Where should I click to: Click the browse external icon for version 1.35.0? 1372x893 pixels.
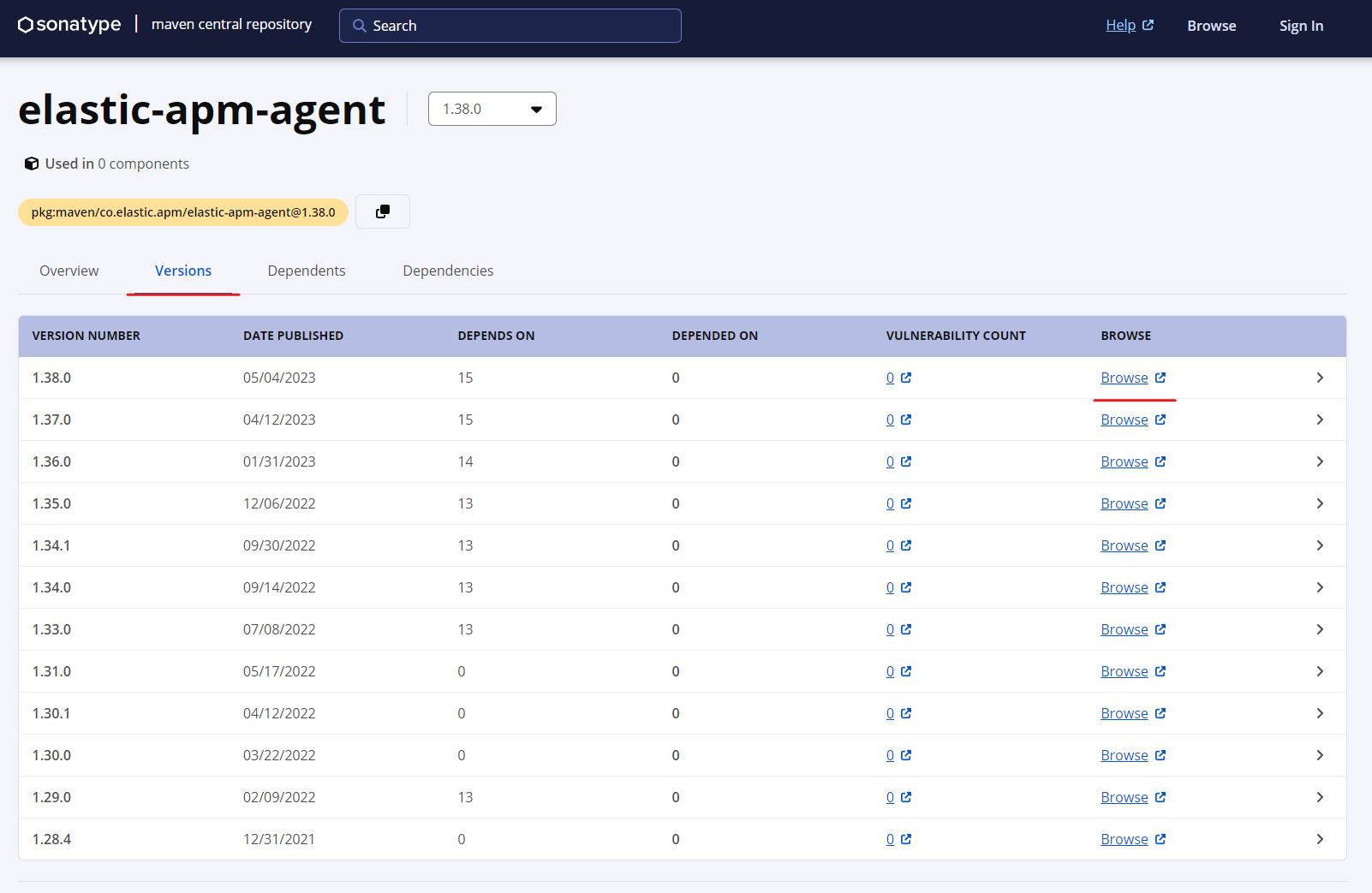coord(1160,503)
